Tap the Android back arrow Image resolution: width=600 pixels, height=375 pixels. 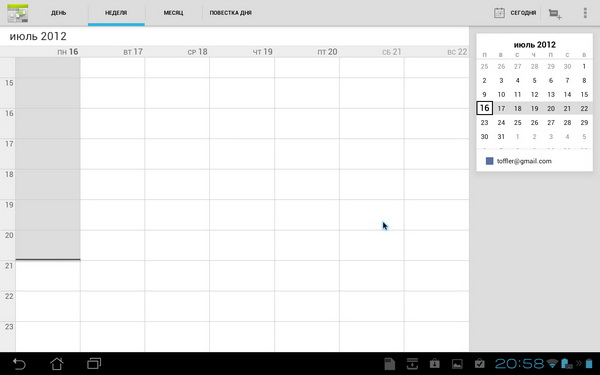(19, 364)
